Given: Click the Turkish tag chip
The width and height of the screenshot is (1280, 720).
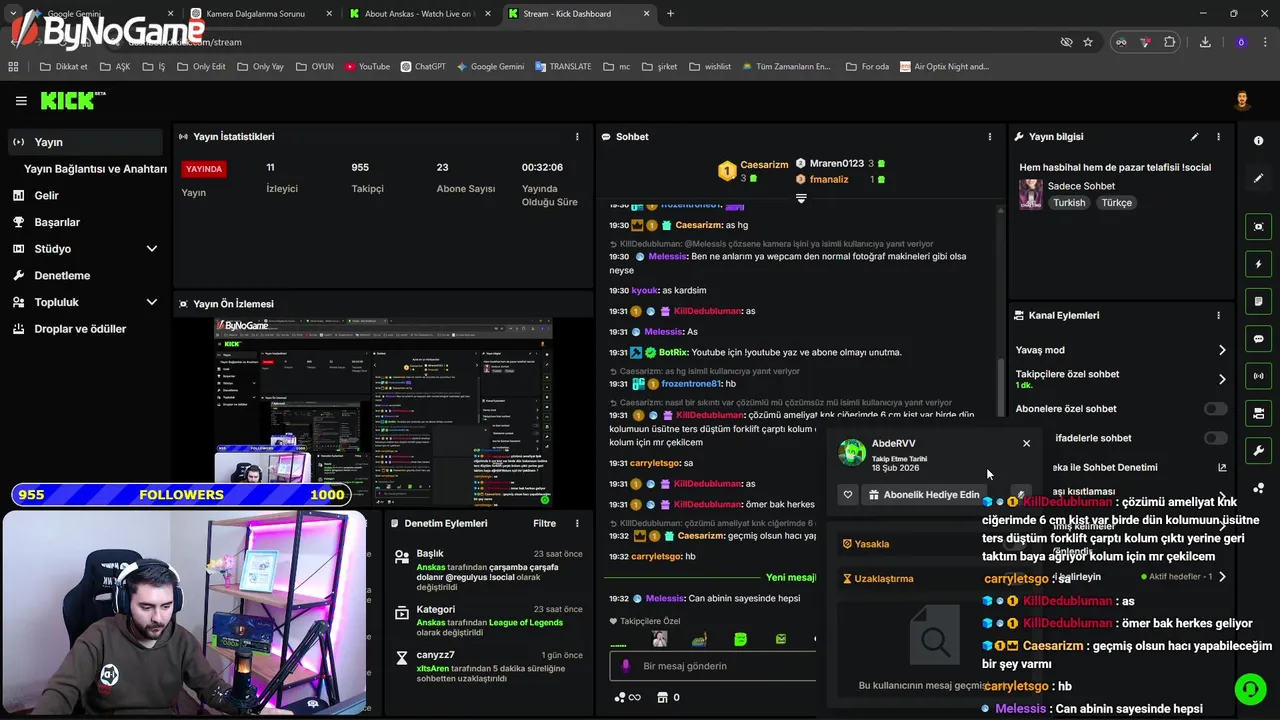Looking at the screenshot, I should click(x=1069, y=203).
